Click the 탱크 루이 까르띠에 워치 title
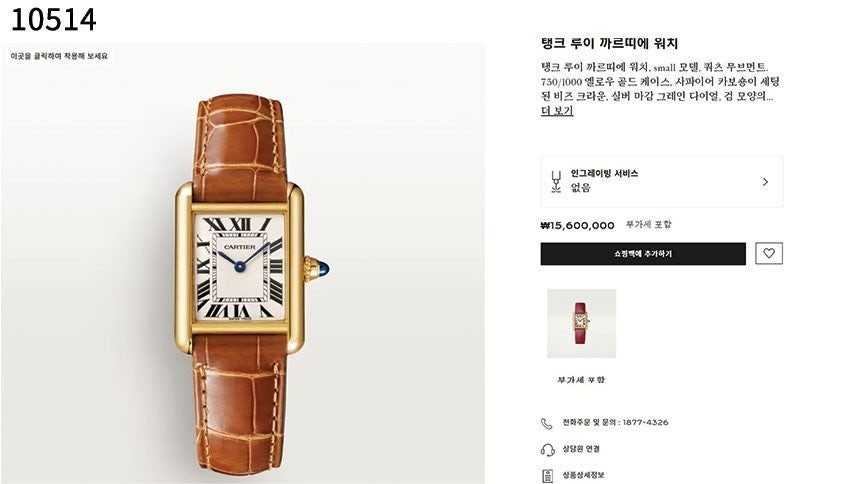The height and width of the screenshot is (484, 860). pos(609,43)
